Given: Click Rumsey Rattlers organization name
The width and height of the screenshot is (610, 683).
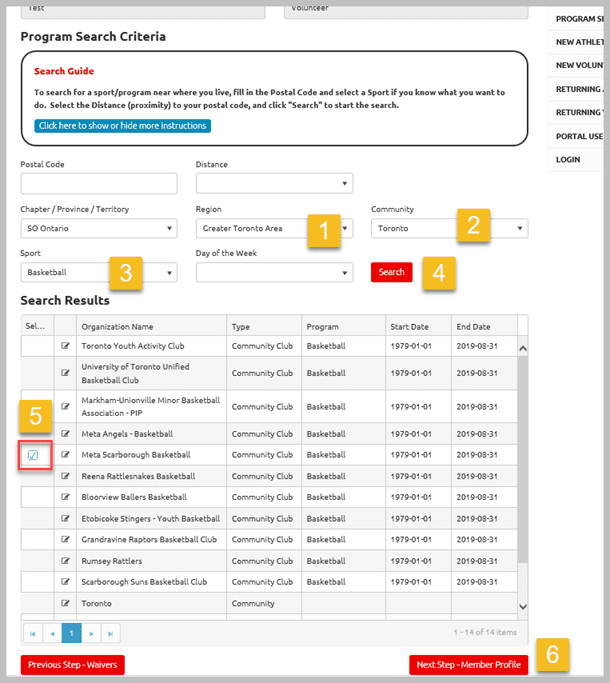Looking at the screenshot, I should click(112, 561).
